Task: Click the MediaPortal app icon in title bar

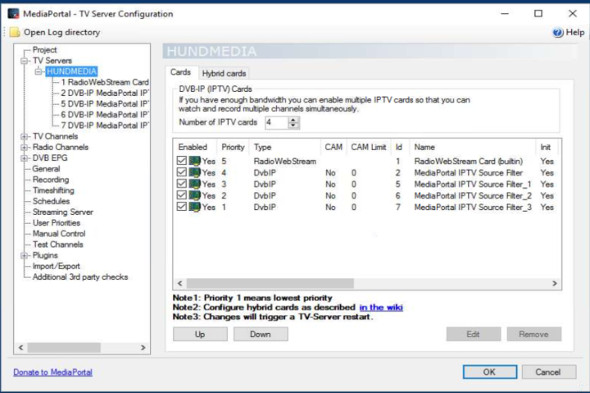Action: pos(14,14)
